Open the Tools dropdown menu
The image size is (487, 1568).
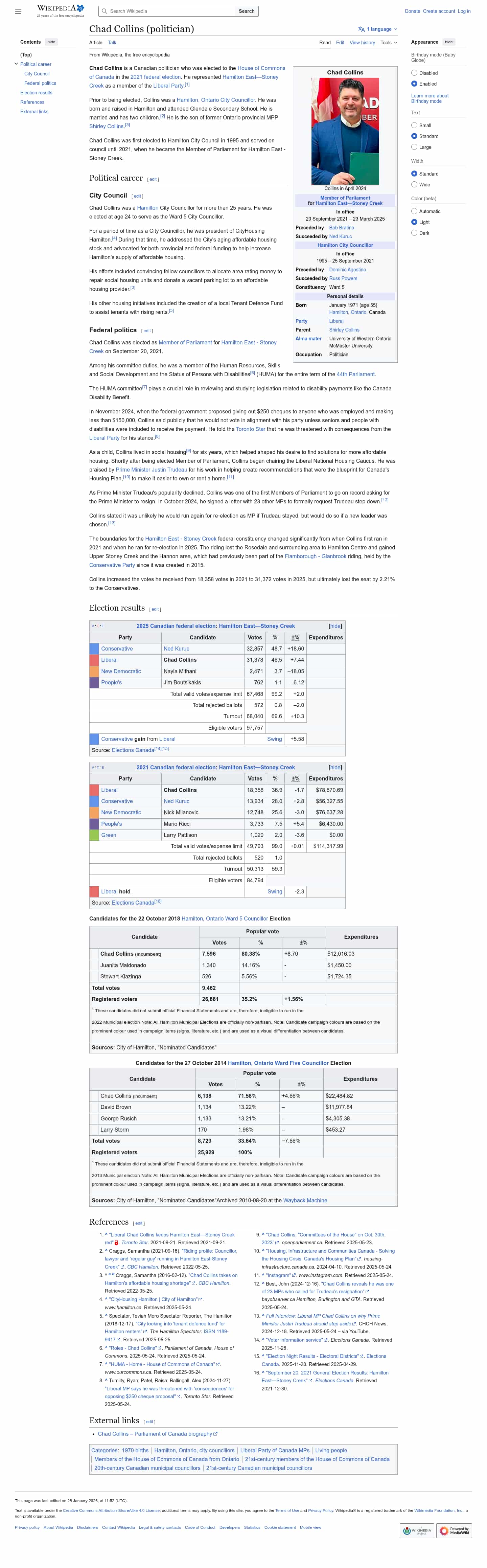pos(389,43)
